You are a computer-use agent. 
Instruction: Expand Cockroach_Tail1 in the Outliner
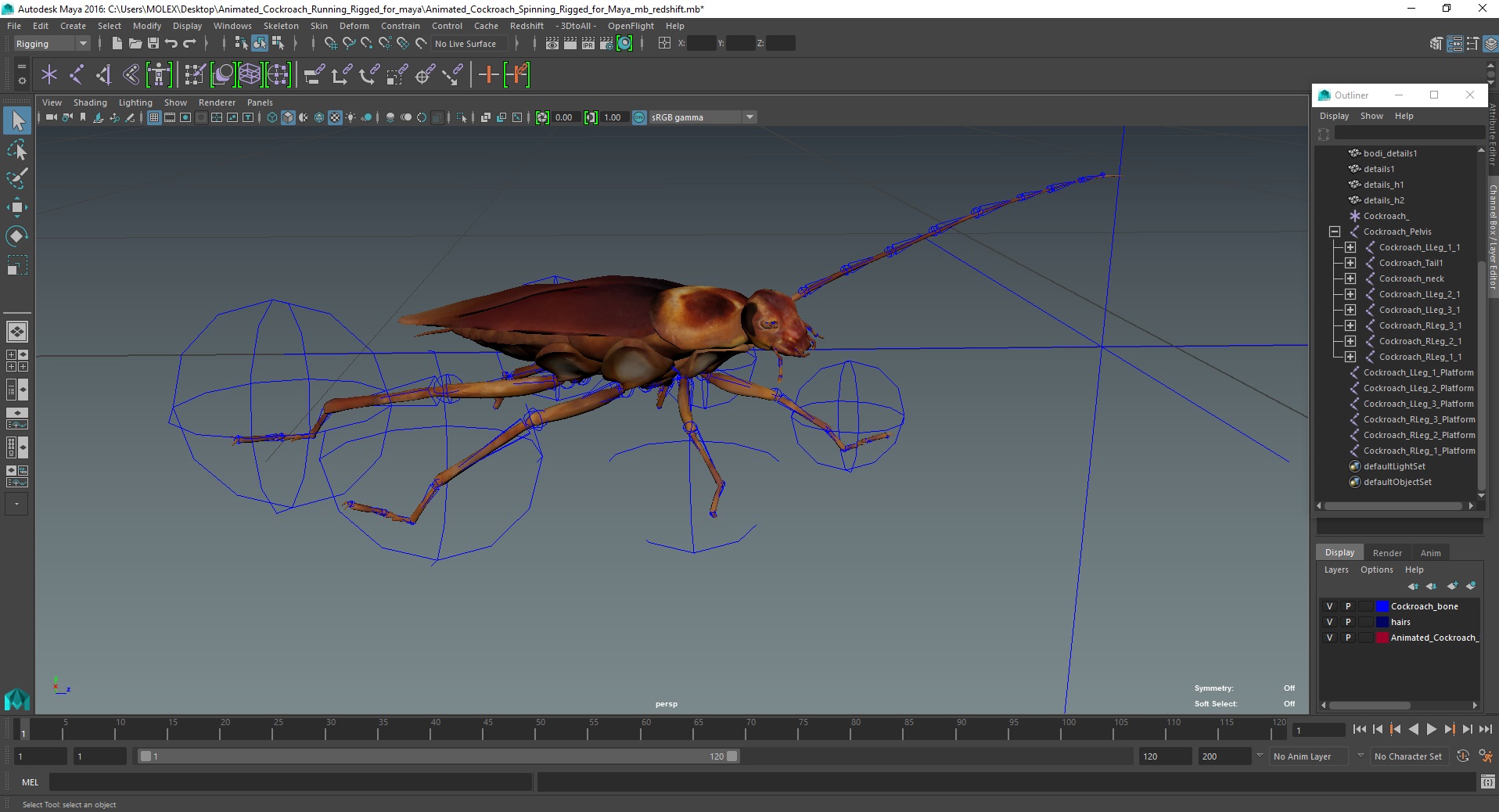click(x=1350, y=263)
